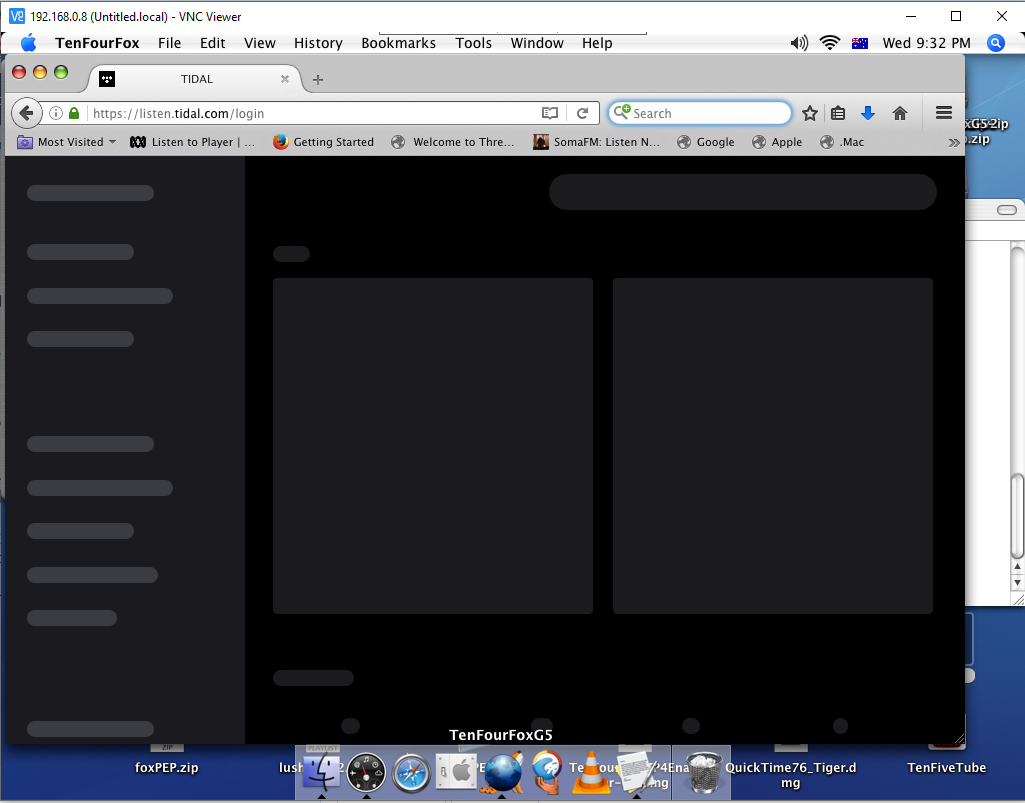The image size is (1025, 803).
Task: Click the Australian flag input menu
Action: [x=860, y=43]
